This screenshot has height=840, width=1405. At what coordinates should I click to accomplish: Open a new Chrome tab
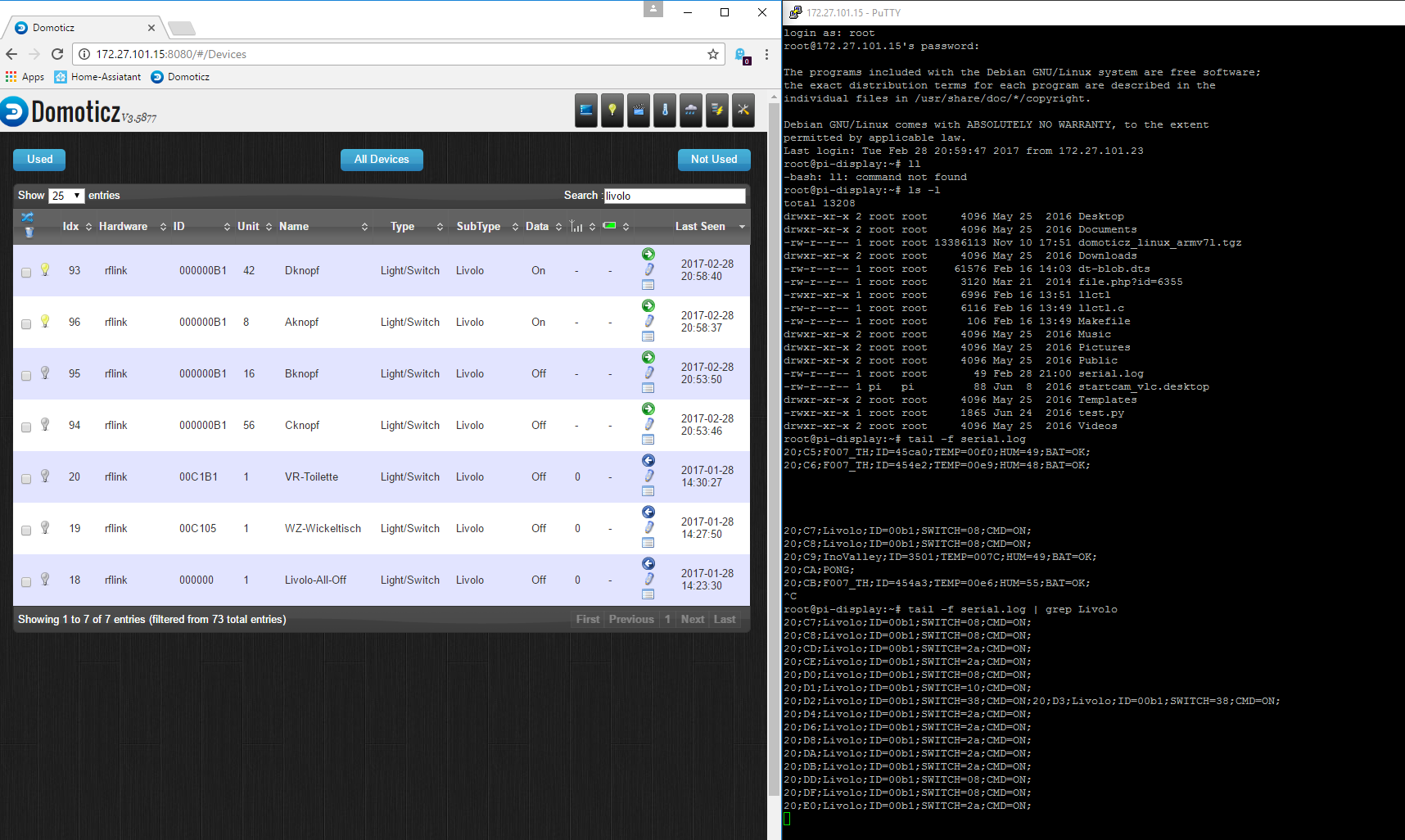click(x=181, y=29)
